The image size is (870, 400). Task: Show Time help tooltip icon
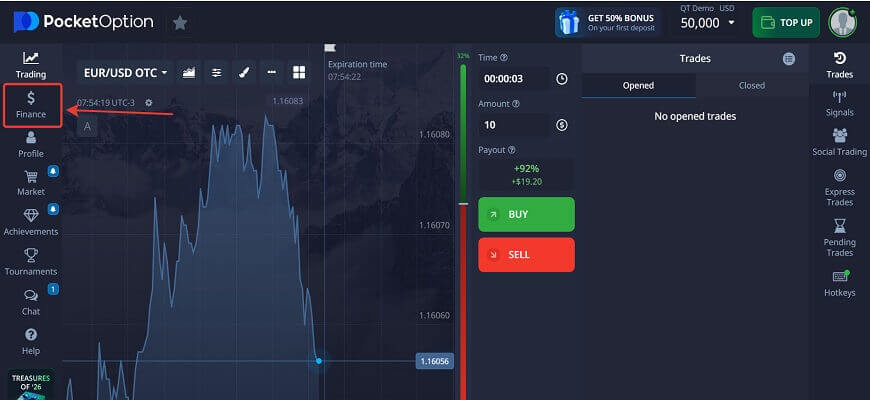[x=504, y=58]
